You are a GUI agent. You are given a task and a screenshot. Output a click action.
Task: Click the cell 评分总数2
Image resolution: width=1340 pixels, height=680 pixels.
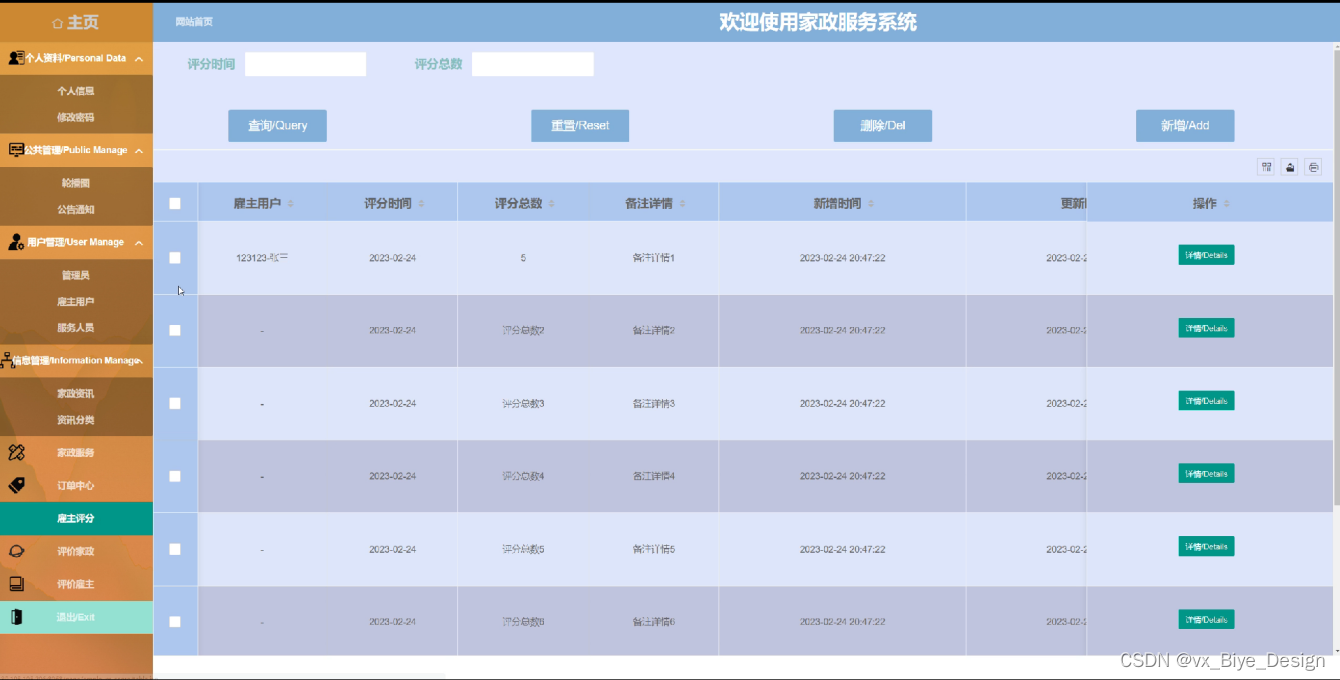(523, 330)
